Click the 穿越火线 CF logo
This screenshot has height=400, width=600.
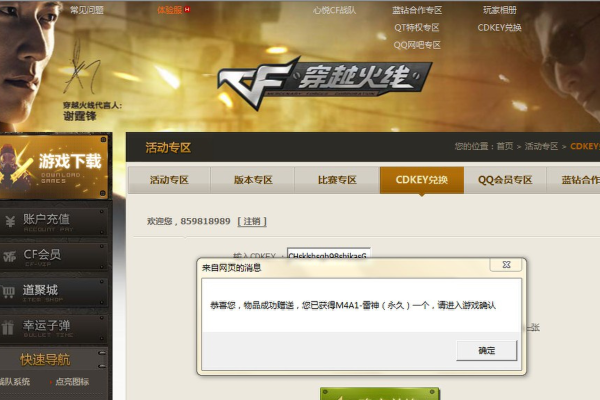tap(324, 82)
